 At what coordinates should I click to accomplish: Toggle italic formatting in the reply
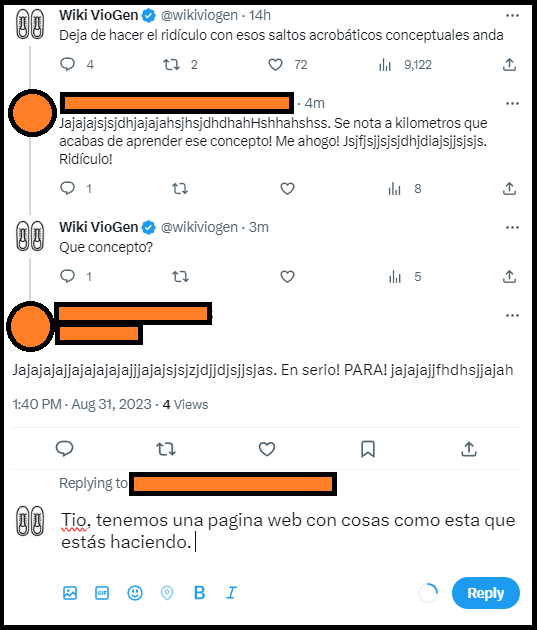click(x=231, y=593)
